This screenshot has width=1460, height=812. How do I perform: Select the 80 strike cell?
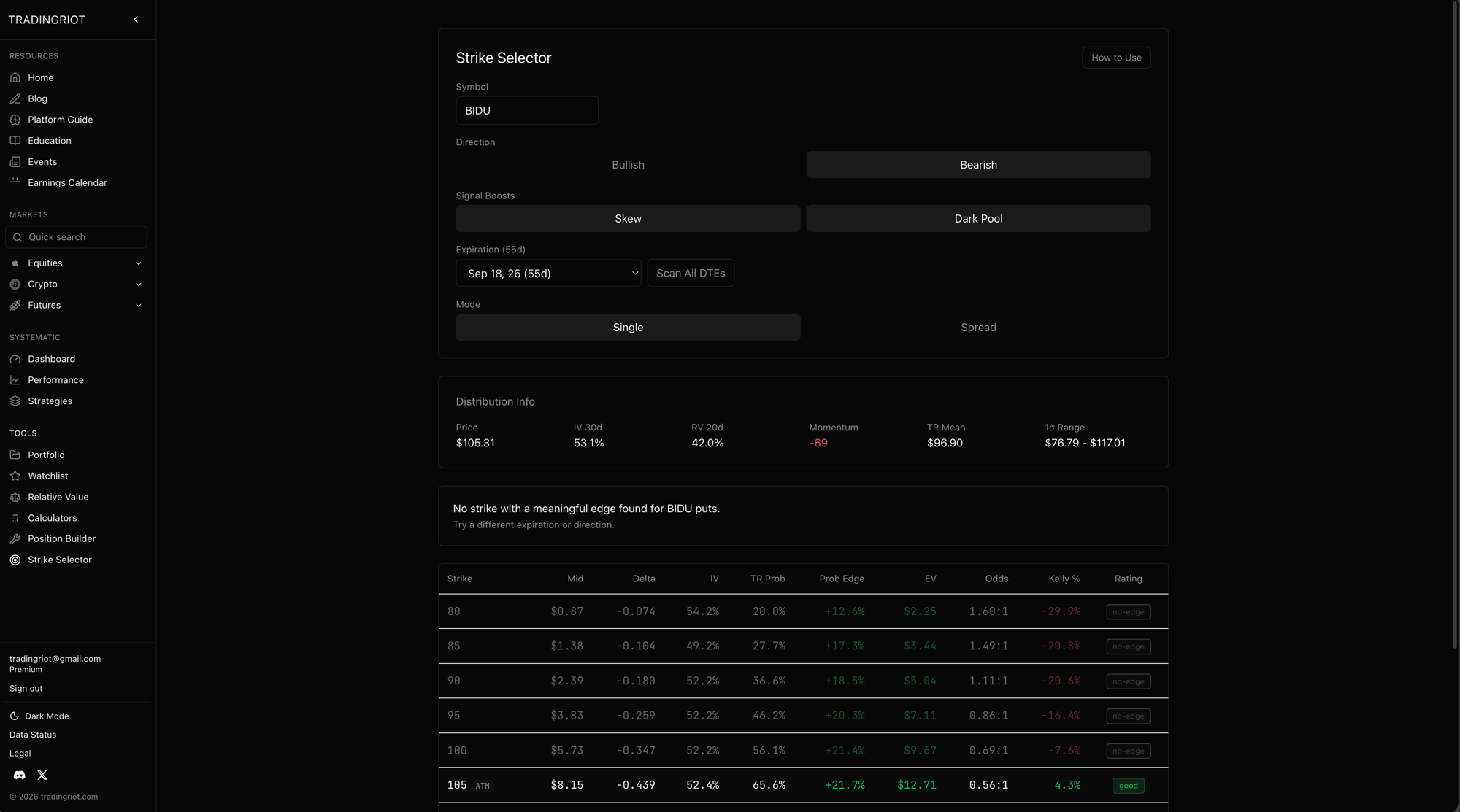454,612
